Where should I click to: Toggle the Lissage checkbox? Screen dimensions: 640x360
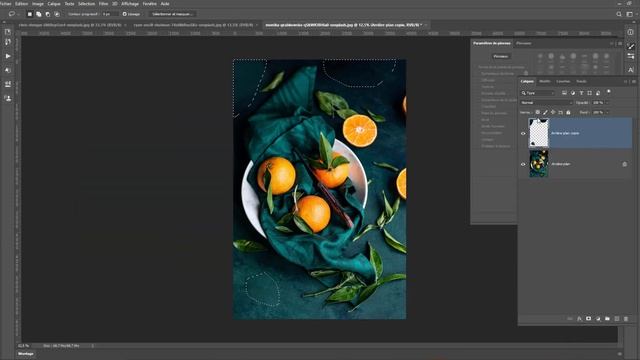[x=124, y=14]
